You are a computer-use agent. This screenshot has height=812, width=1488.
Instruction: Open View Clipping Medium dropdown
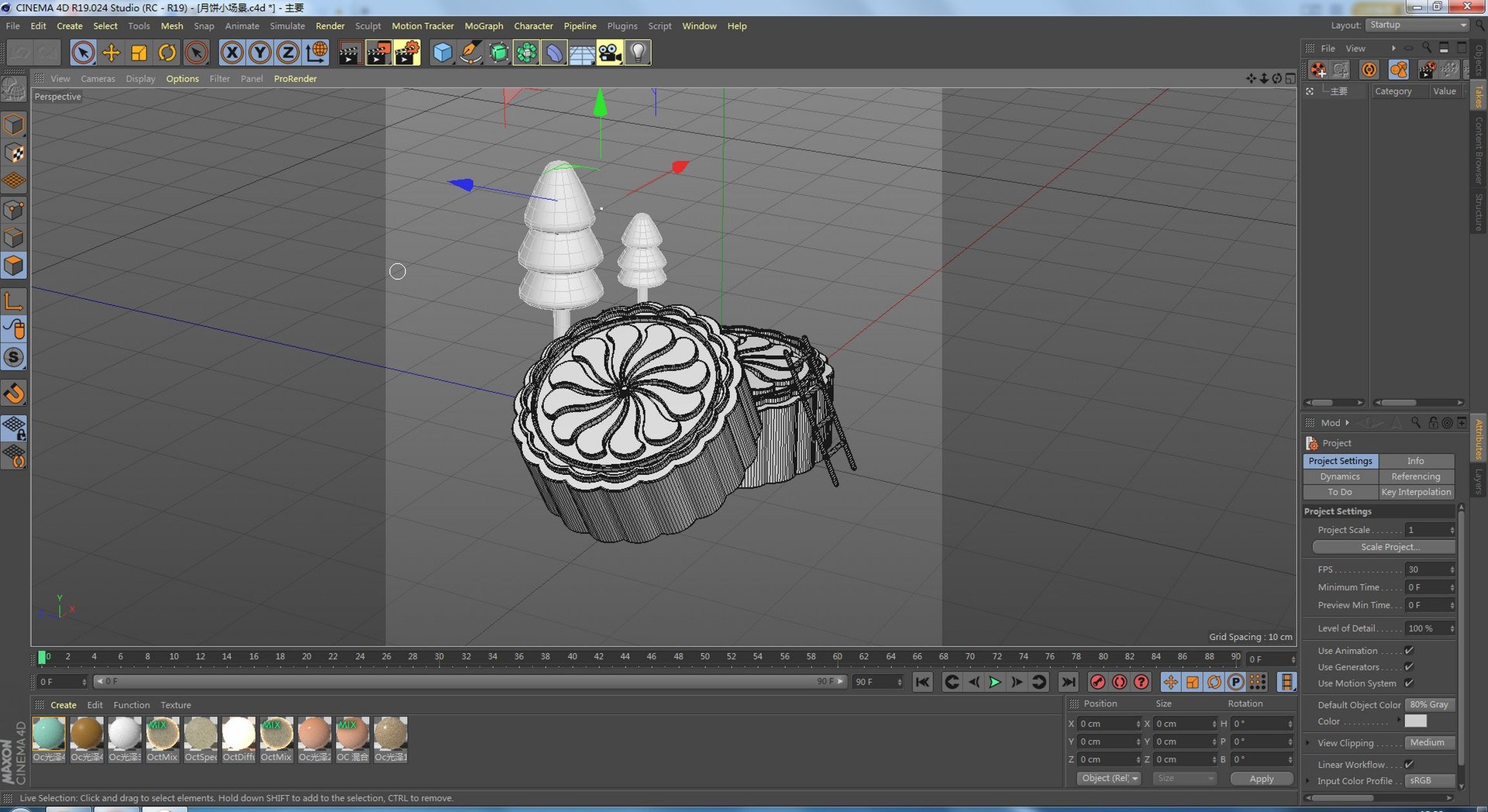coord(1430,743)
